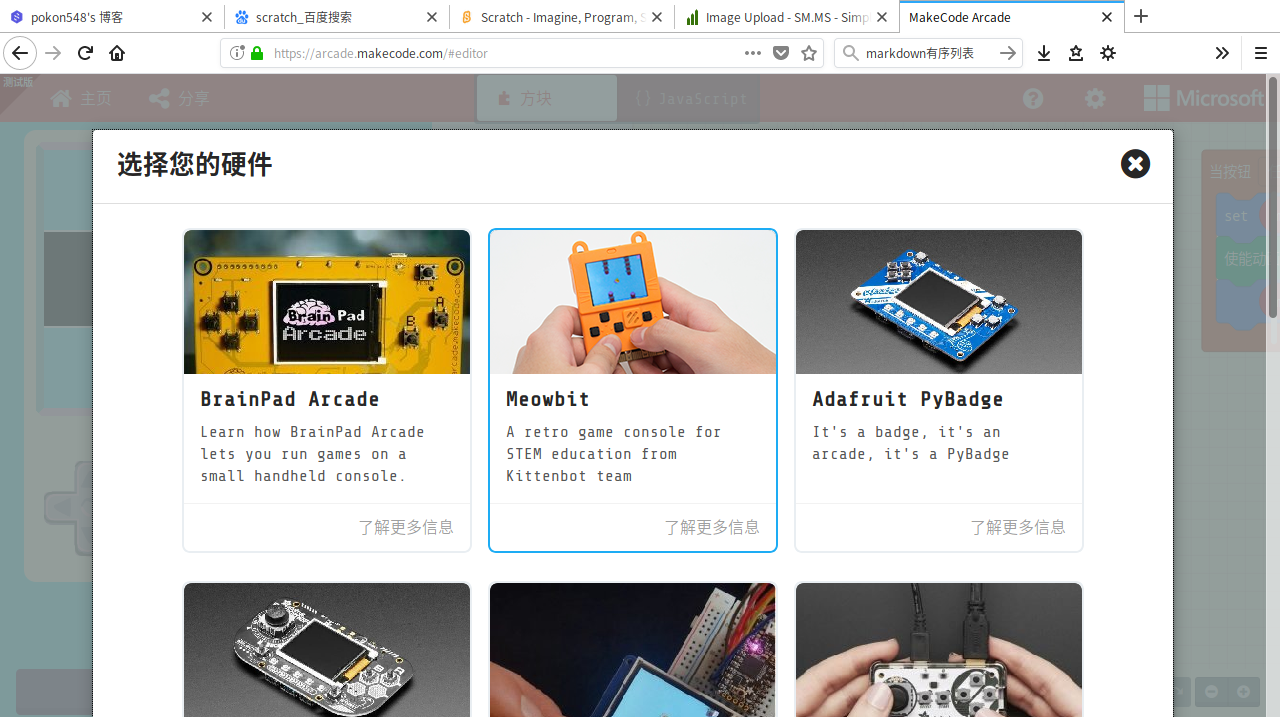Viewport: 1280px width, 717px height.
Task: Click the gear extension icon in toolbar
Action: [x=1108, y=53]
